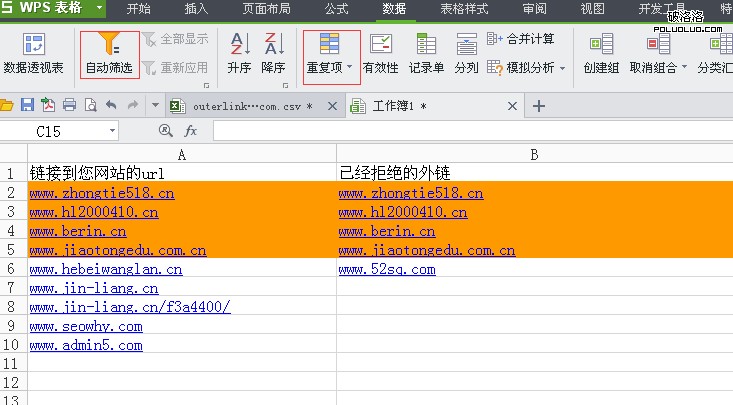Open the 有效性 data validation tool
Image resolution: width=733 pixels, height=405 pixels.
tap(380, 46)
